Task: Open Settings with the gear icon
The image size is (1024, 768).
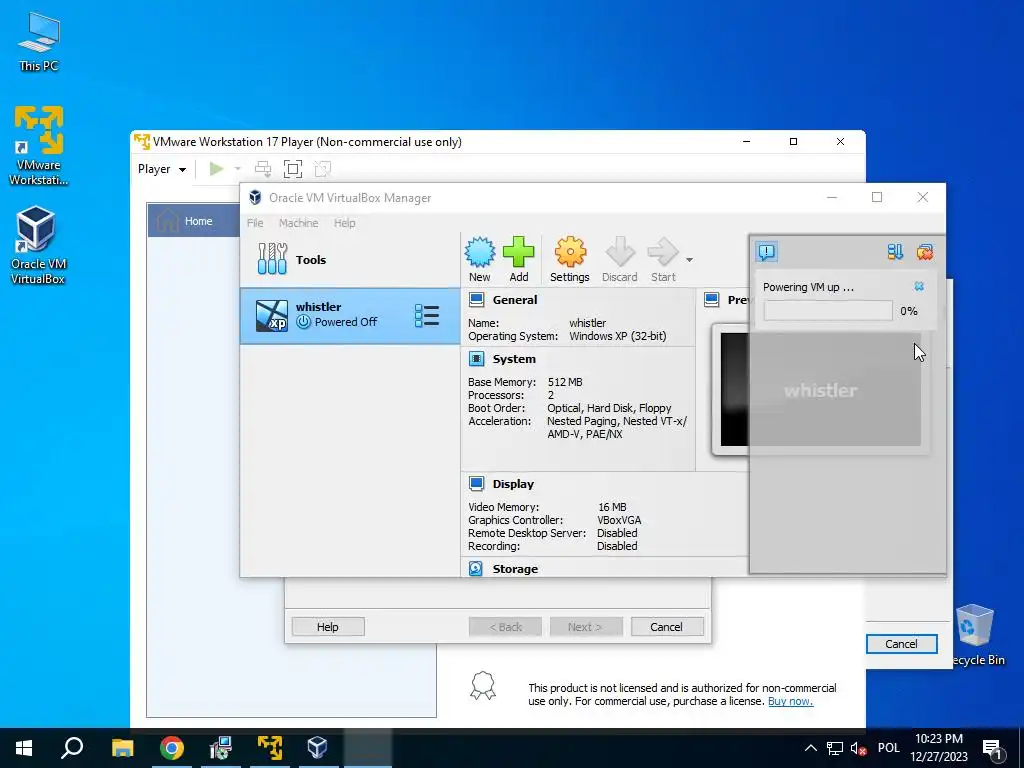Action: pos(569,252)
